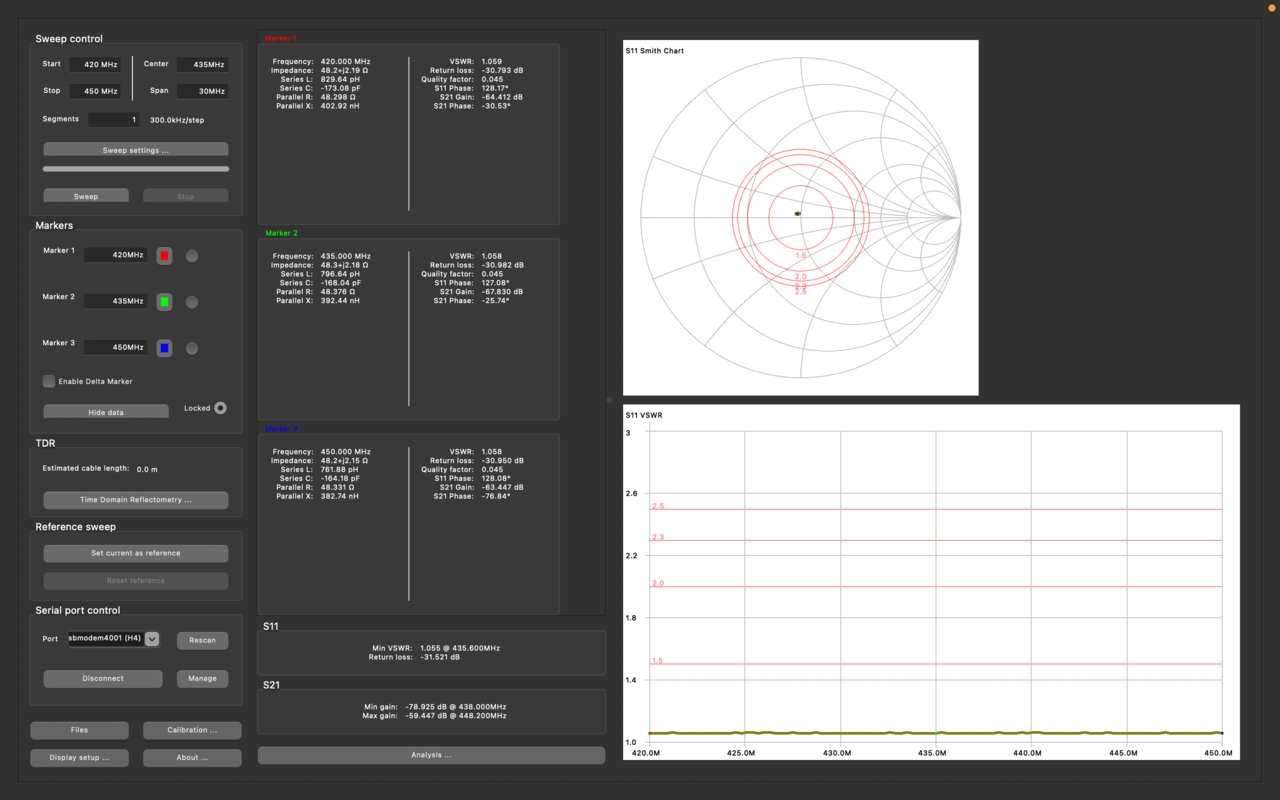
Task: Open the Calibration window
Action: (192, 730)
